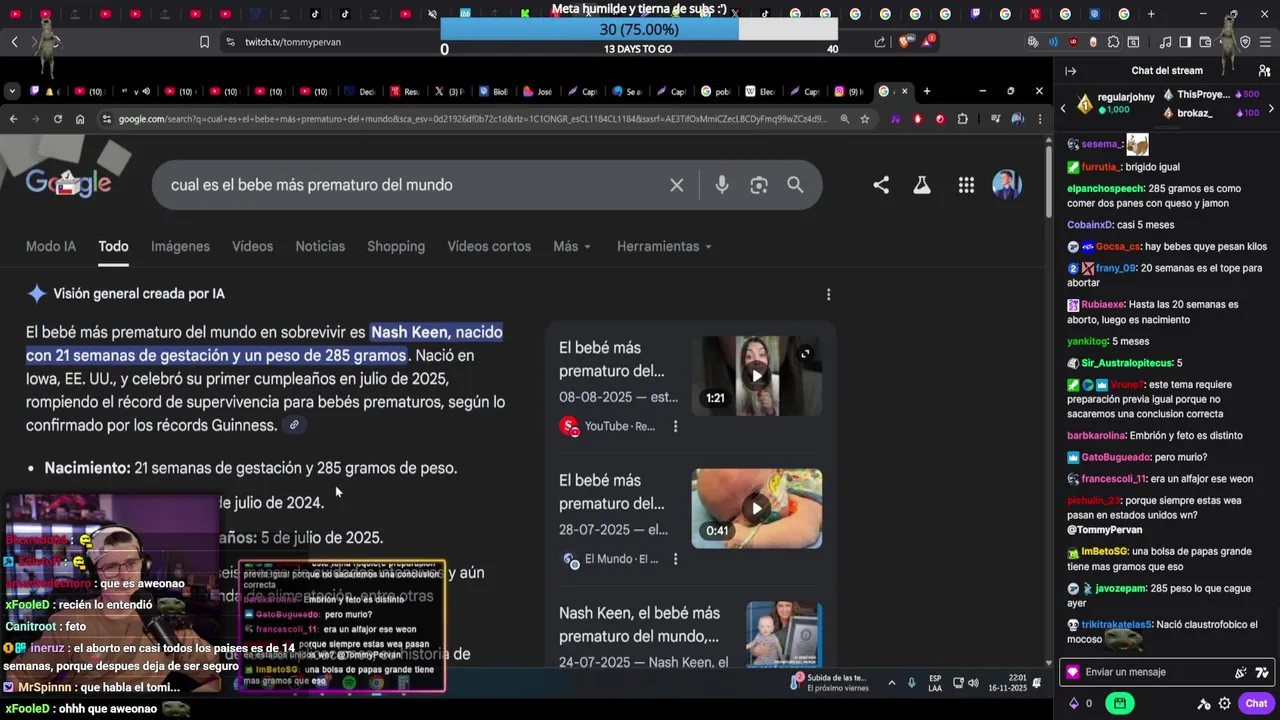Open the Subida de las te... weather widget
The height and width of the screenshot is (720, 1280).
tap(830, 683)
